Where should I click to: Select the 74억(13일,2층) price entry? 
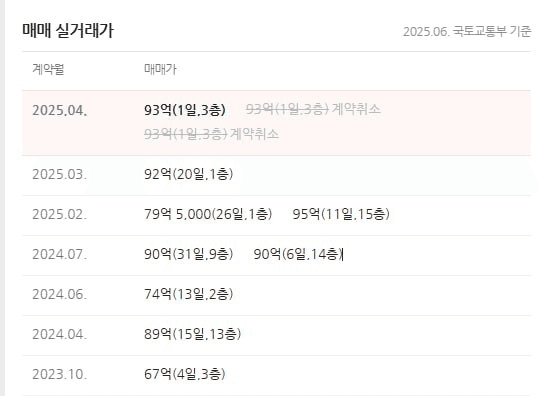[x=188, y=294]
